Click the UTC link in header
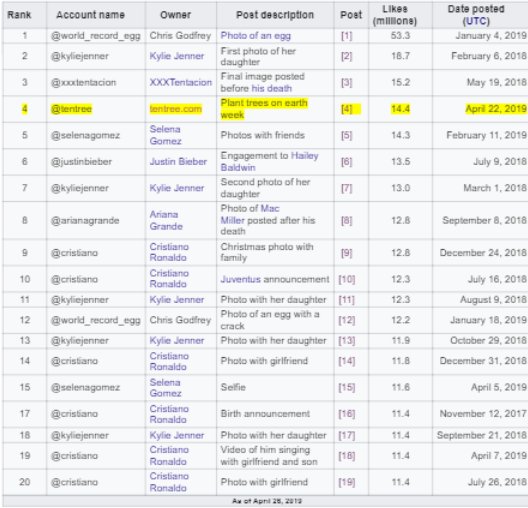Screen dimensions: 528x508 pos(476,21)
